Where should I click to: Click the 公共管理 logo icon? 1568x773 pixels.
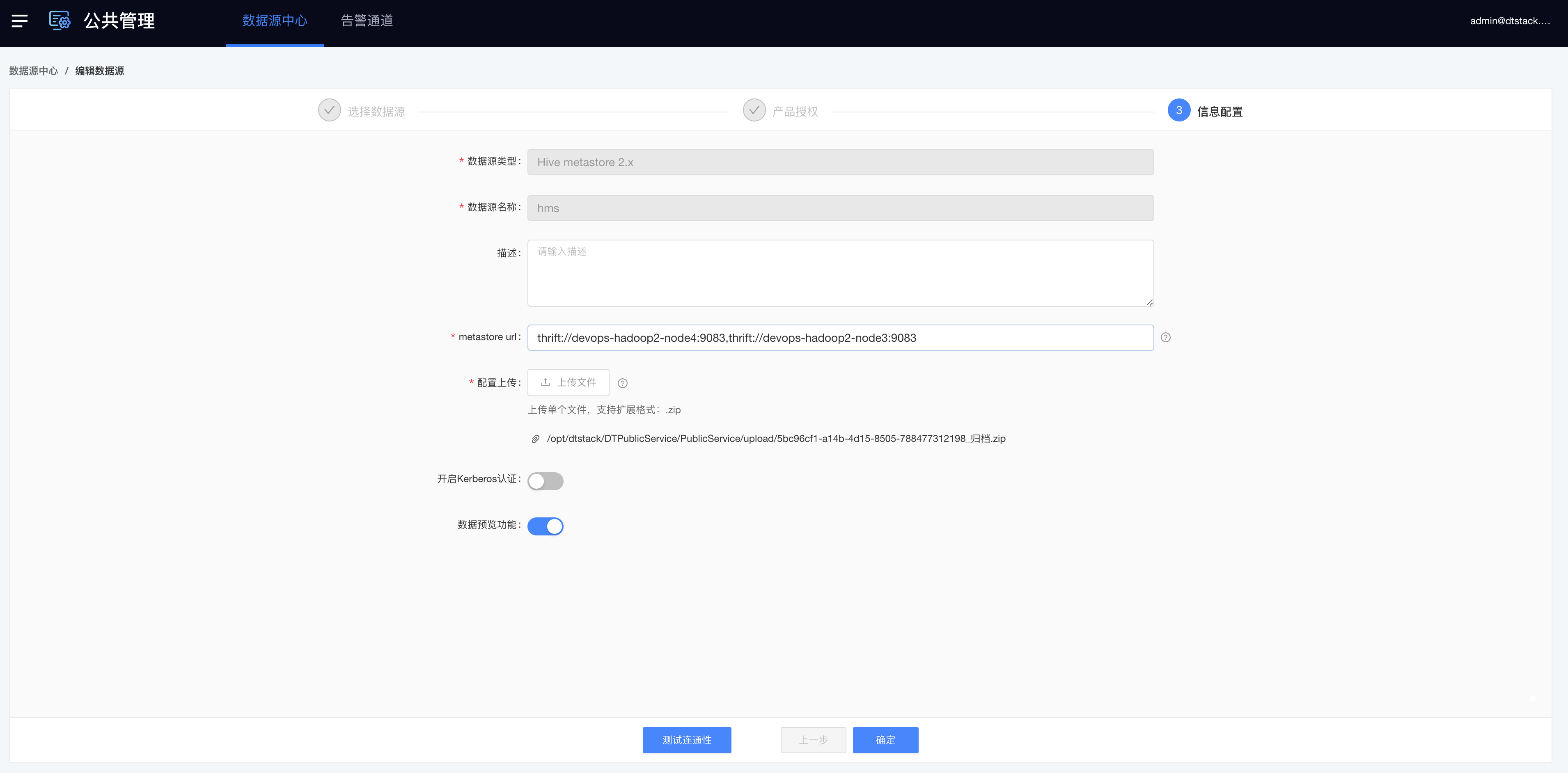tap(60, 21)
